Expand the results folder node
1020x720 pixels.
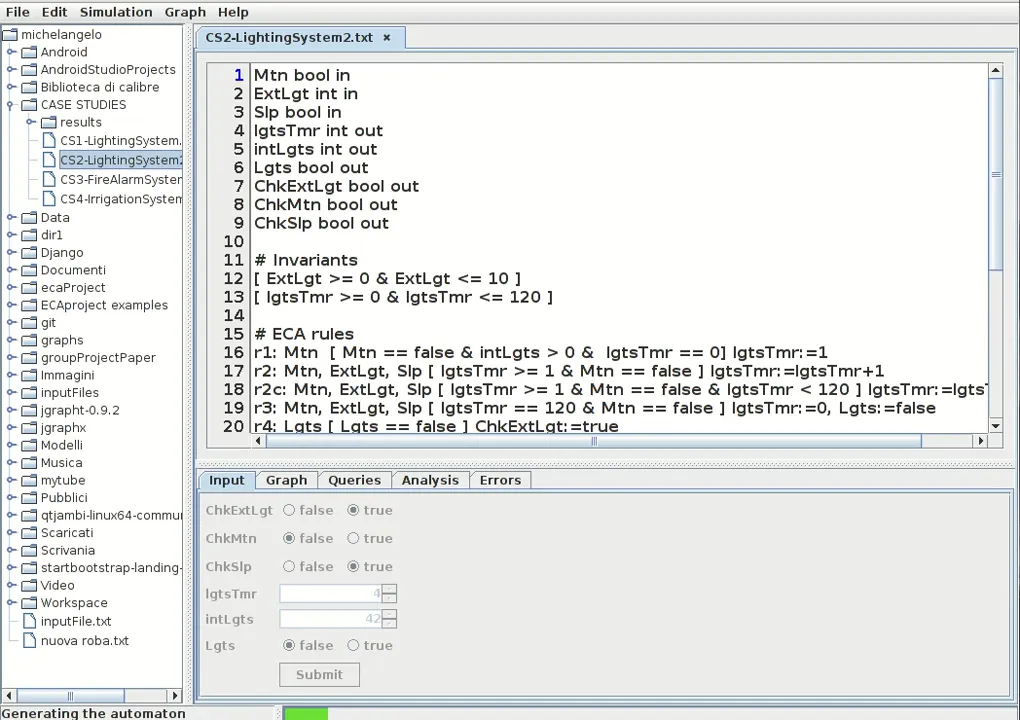(x=31, y=122)
